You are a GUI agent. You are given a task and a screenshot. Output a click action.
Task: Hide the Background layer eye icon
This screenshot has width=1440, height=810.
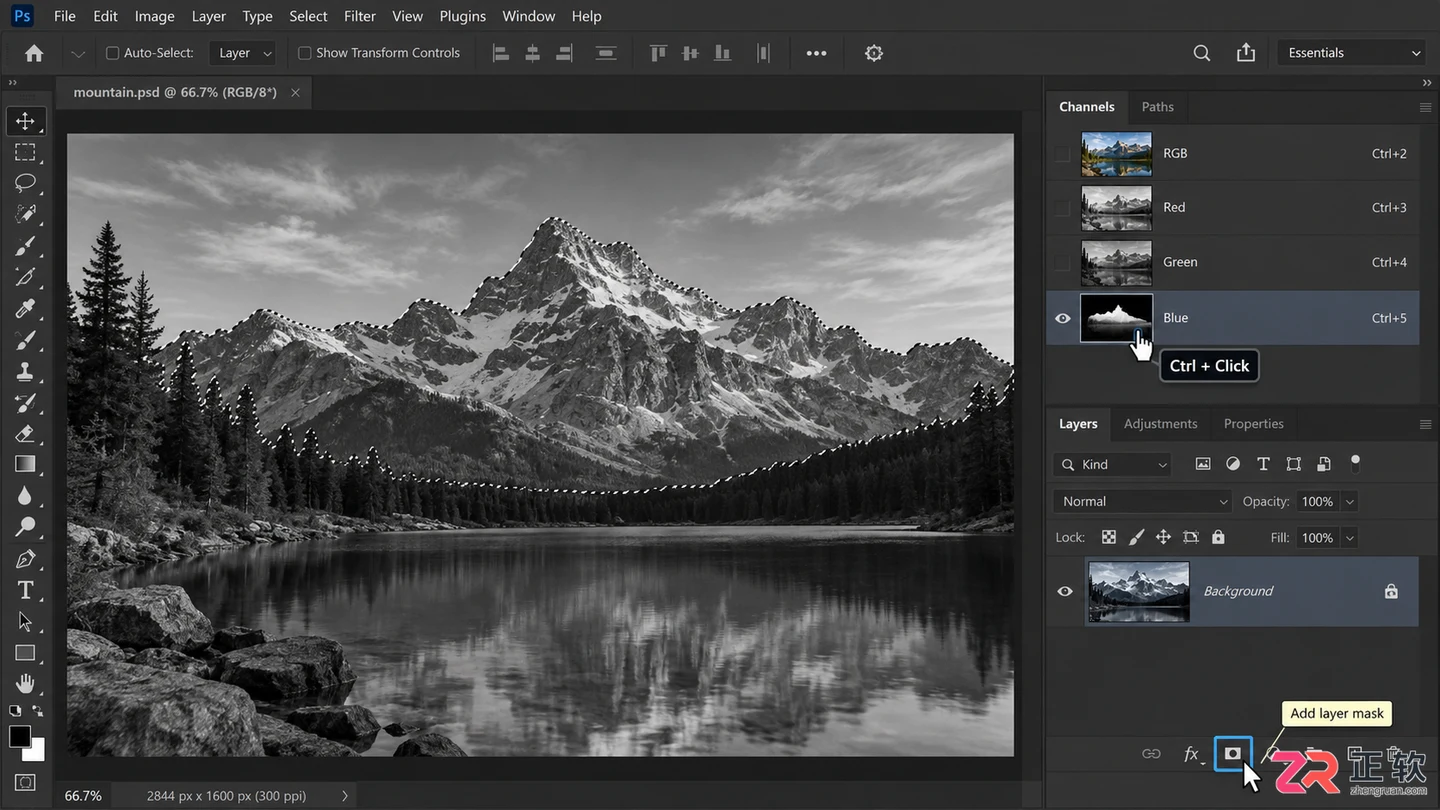(1065, 591)
